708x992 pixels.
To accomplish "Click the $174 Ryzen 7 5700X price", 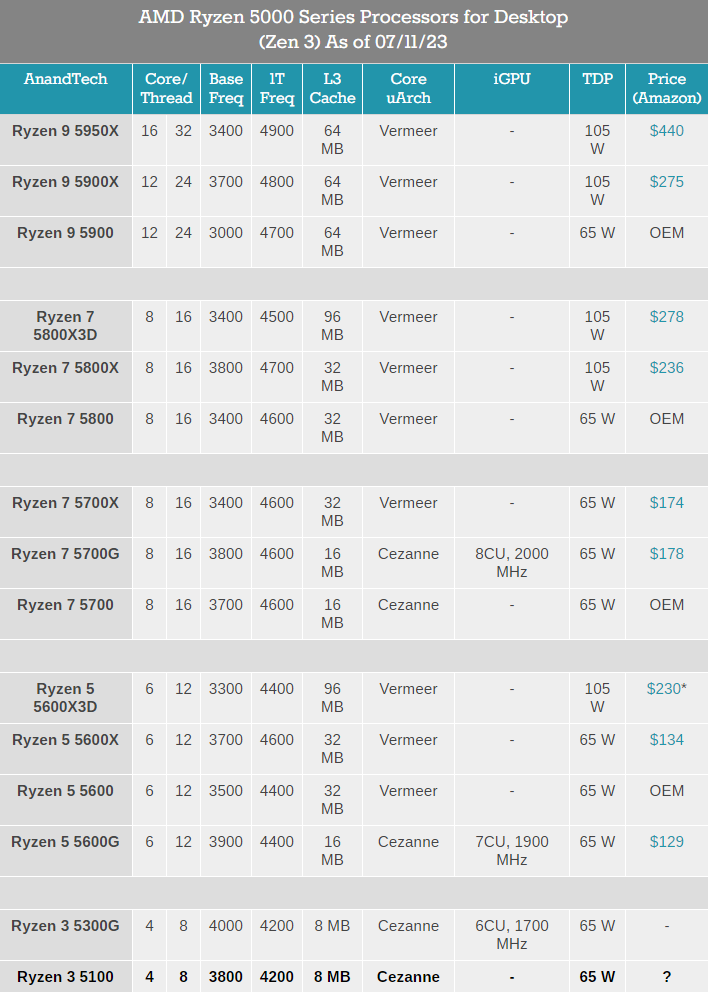I will [666, 503].
